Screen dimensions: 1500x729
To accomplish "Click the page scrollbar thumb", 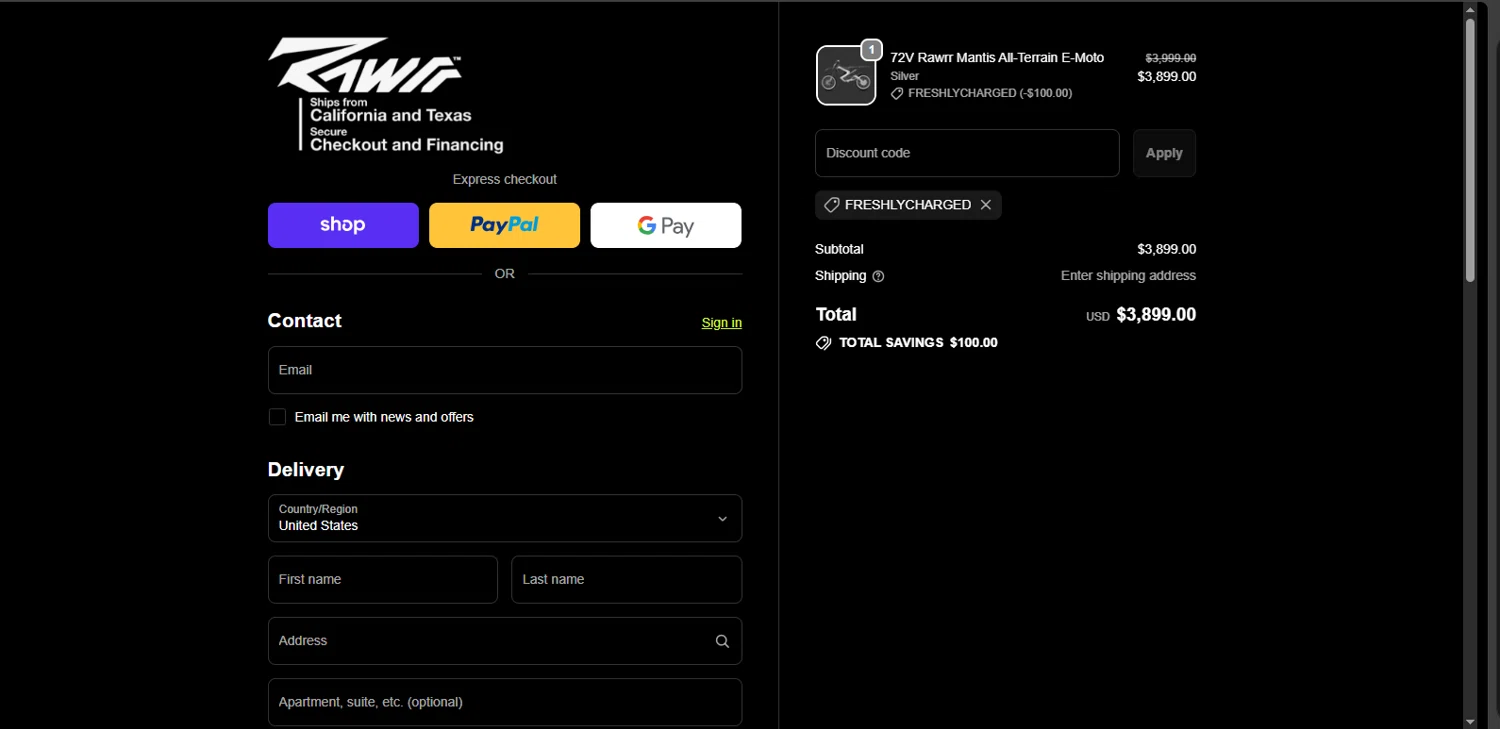I will click(1470, 150).
